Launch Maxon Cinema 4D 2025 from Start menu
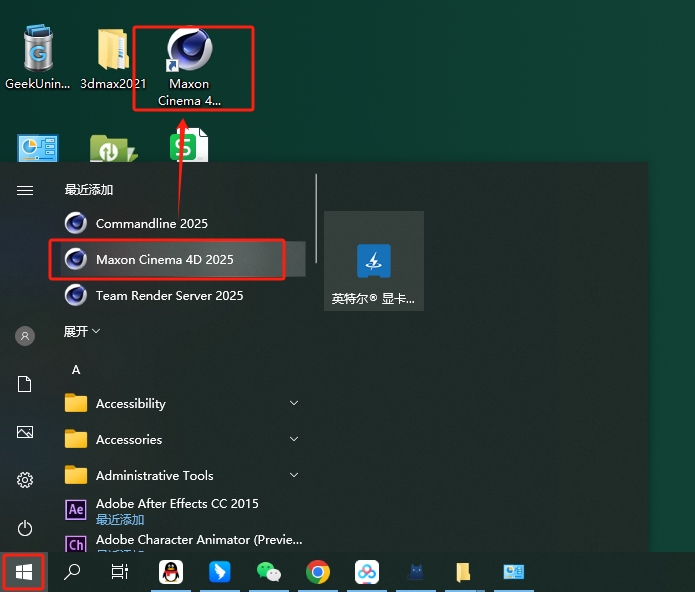695x592 pixels. click(165, 260)
